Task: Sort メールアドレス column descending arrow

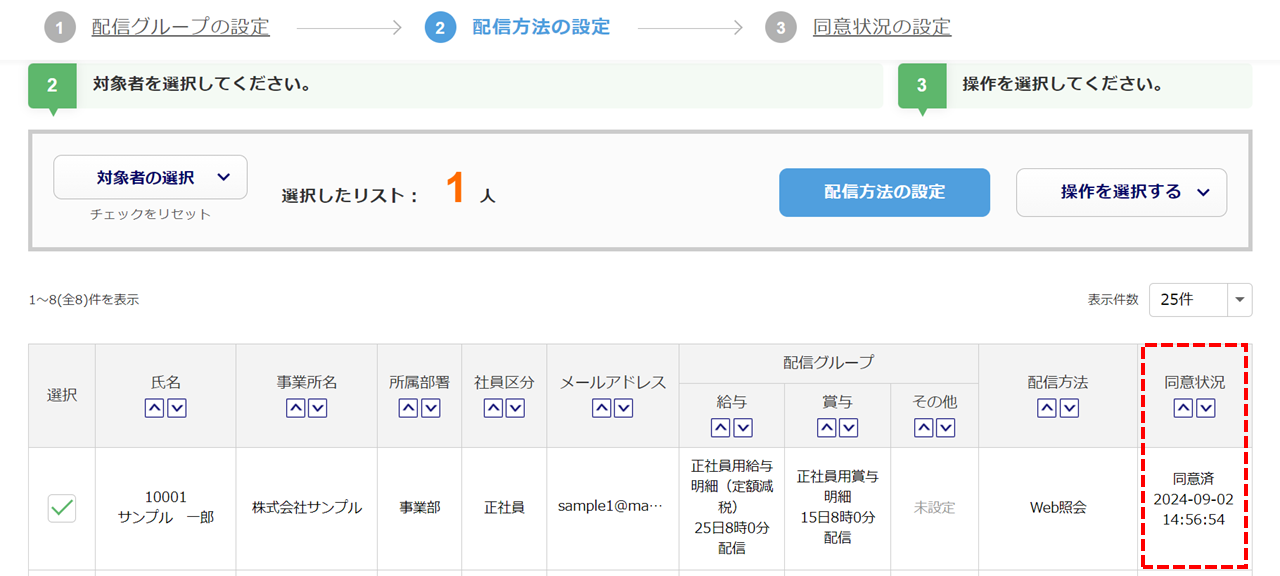Action: 624,408
